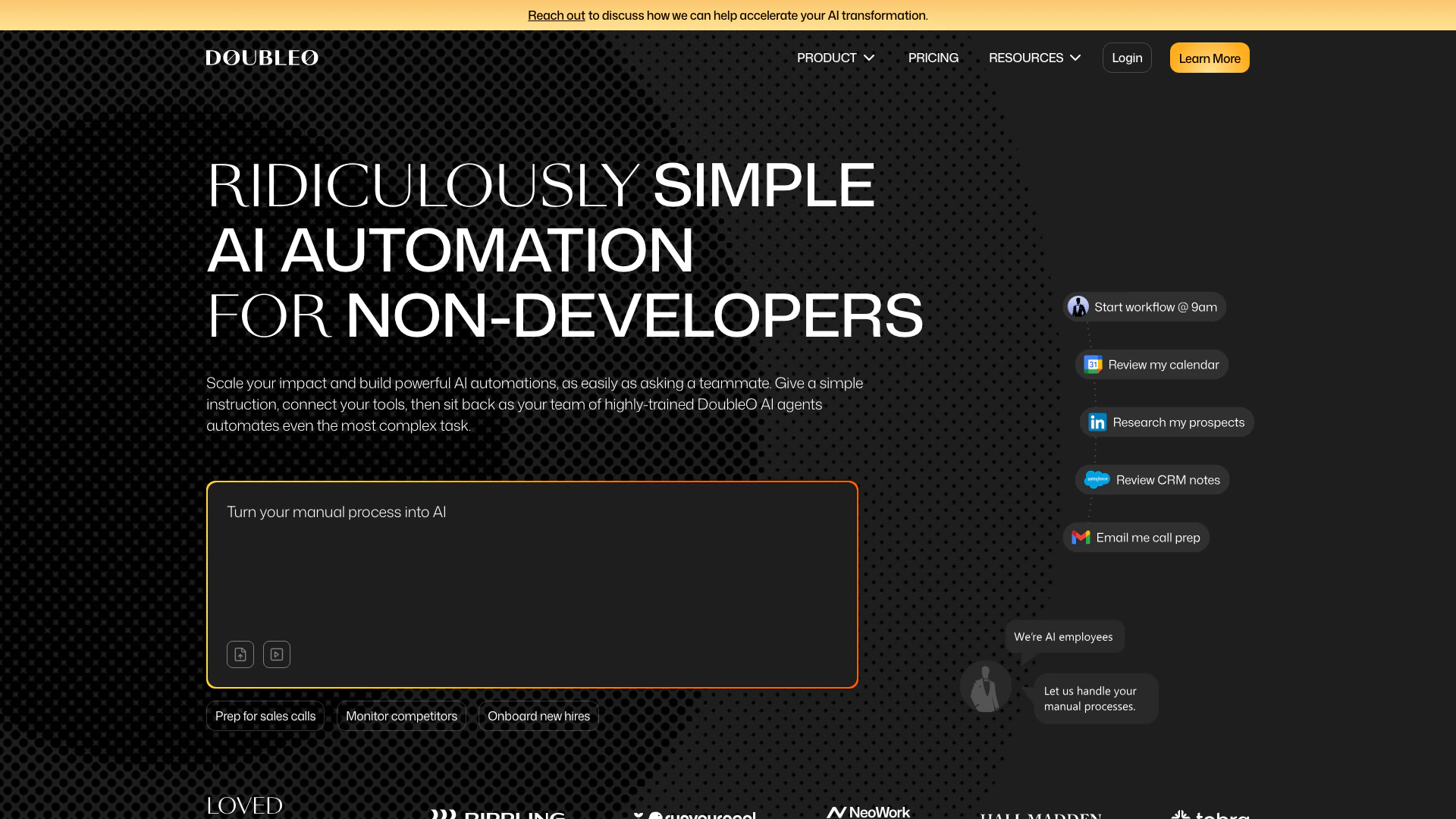Click the avatar icon on Start workflow chip
This screenshot has height=819, width=1456.
[x=1078, y=307]
